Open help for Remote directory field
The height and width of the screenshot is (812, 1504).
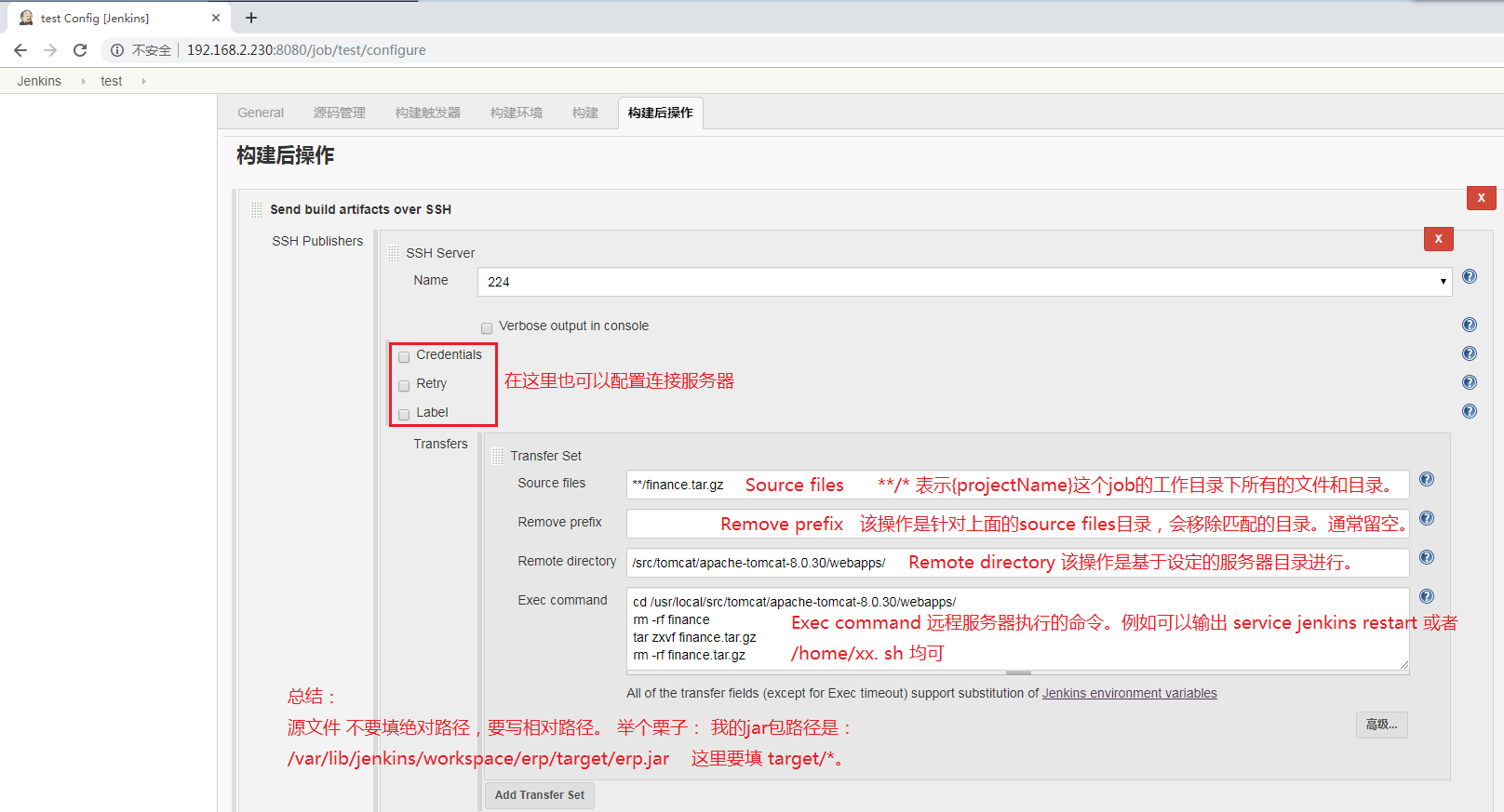(x=1427, y=557)
